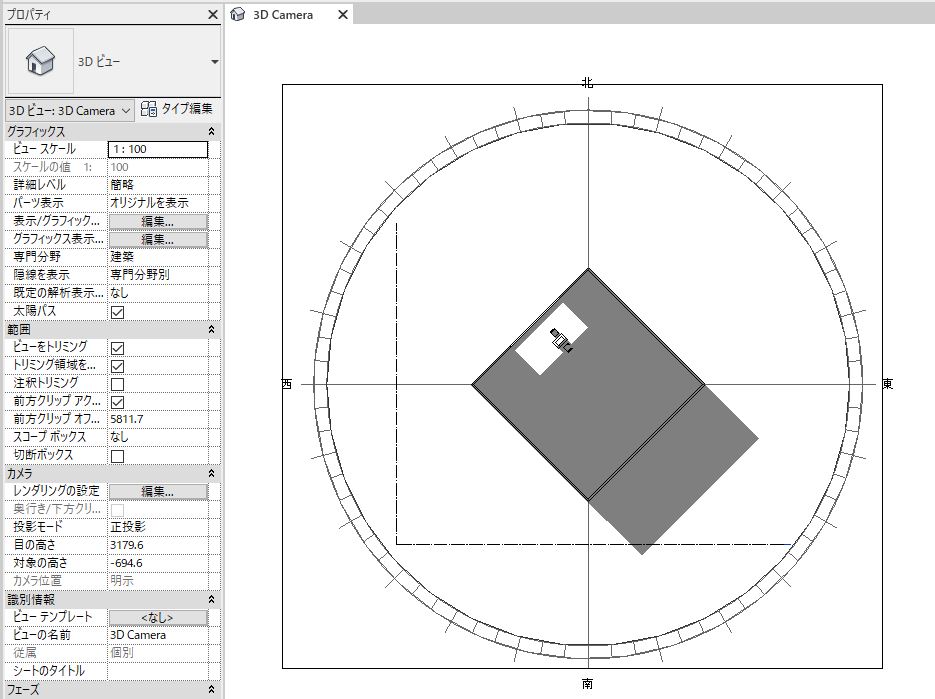Collapse the カメラ section chevron
This screenshot has width=935, height=699.
211,472
